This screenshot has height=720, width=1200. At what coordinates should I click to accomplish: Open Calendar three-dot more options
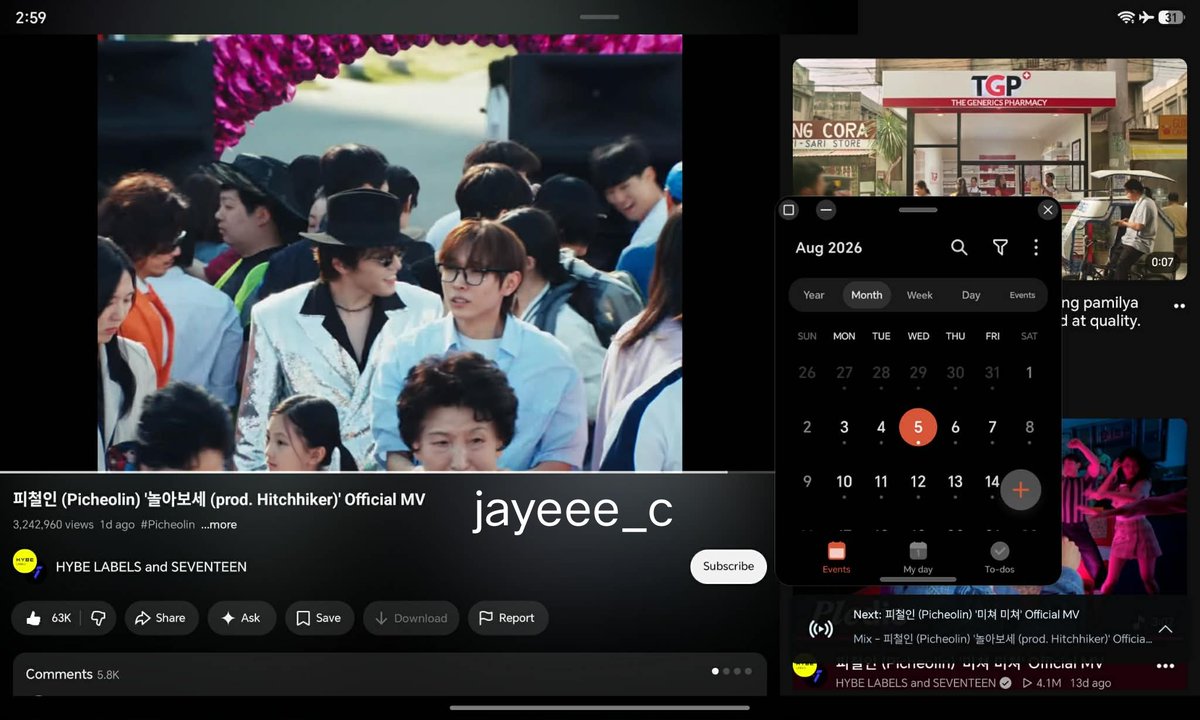pyautogui.click(x=1036, y=247)
